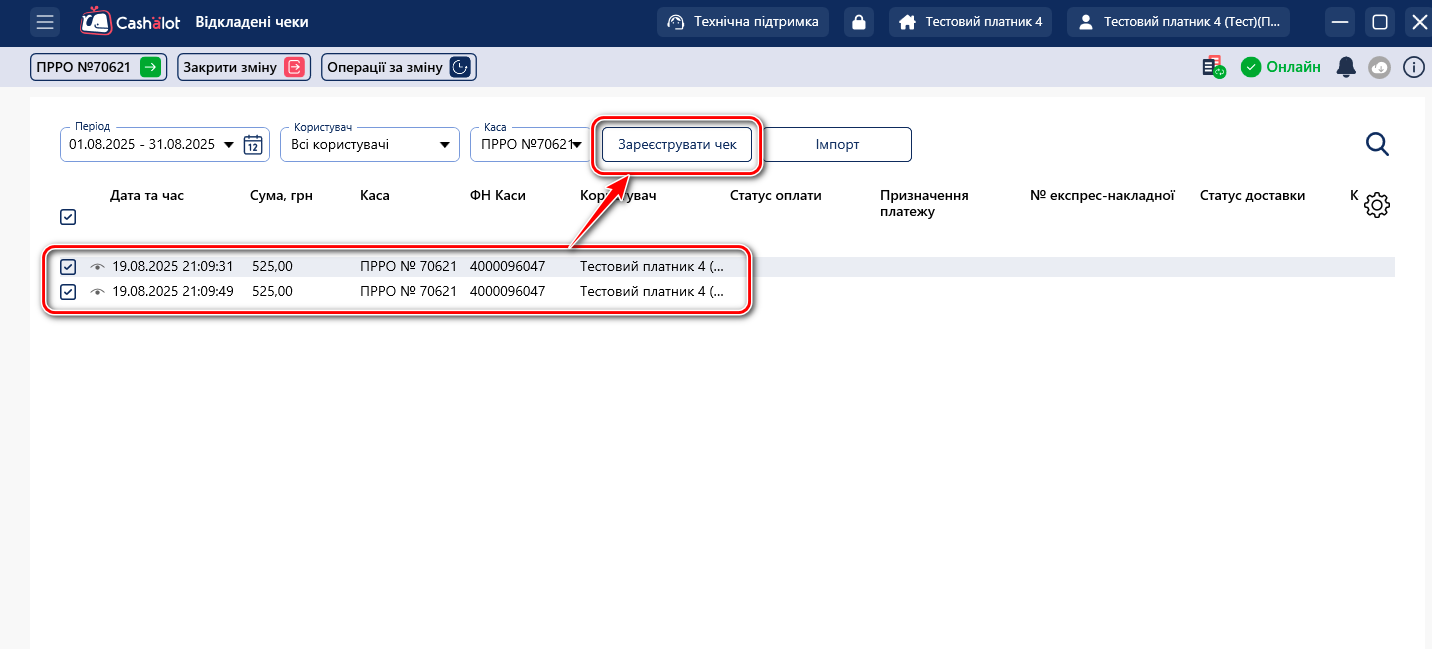
Task: Click the Імпорт button
Action: tap(837, 145)
